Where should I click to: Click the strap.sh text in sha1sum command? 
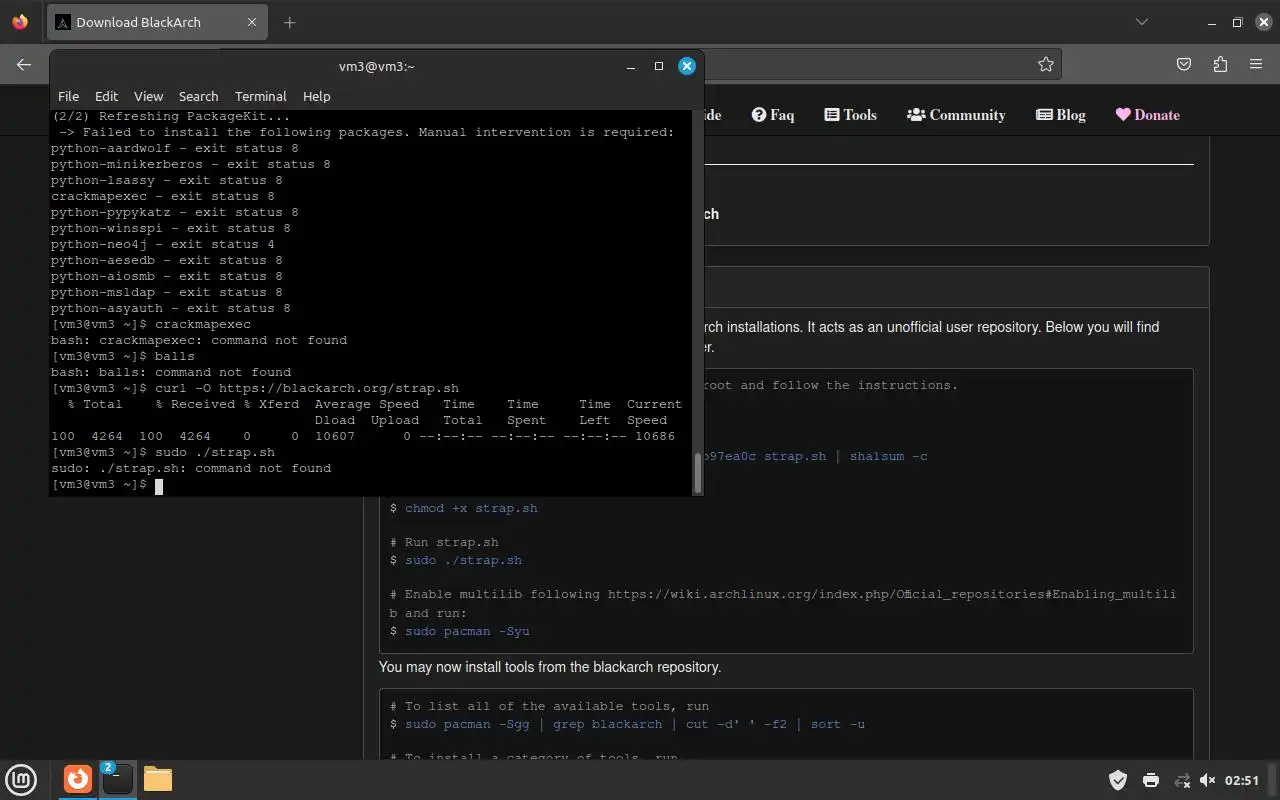795,456
